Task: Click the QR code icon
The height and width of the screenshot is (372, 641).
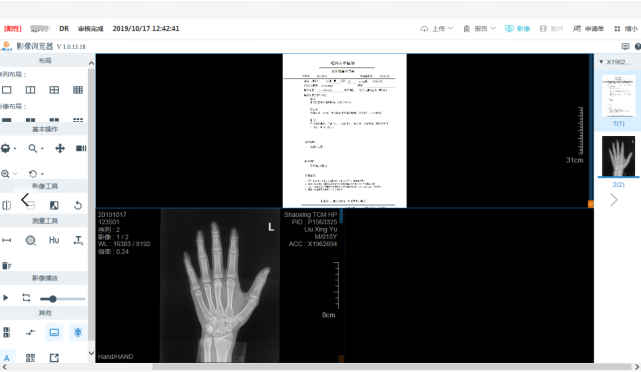Action: click(x=30, y=358)
